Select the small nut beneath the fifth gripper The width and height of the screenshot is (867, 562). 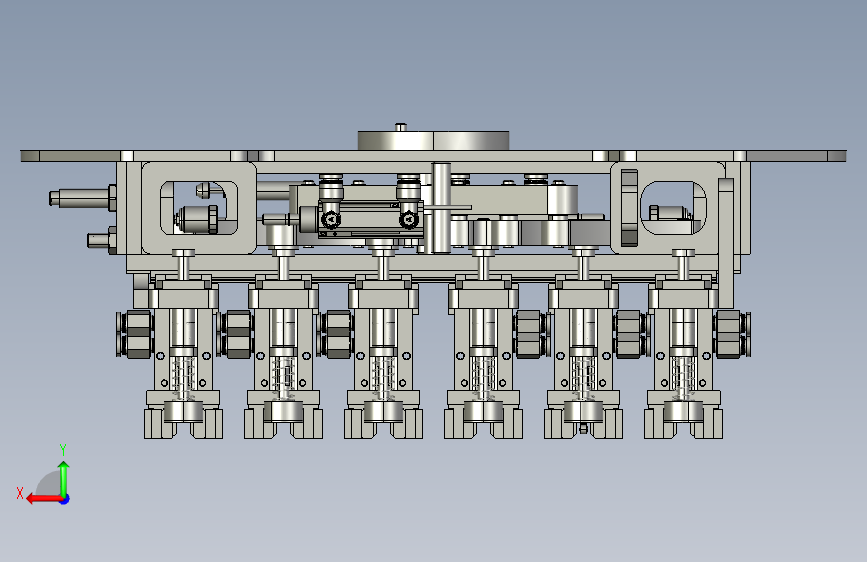[x=583, y=428]
